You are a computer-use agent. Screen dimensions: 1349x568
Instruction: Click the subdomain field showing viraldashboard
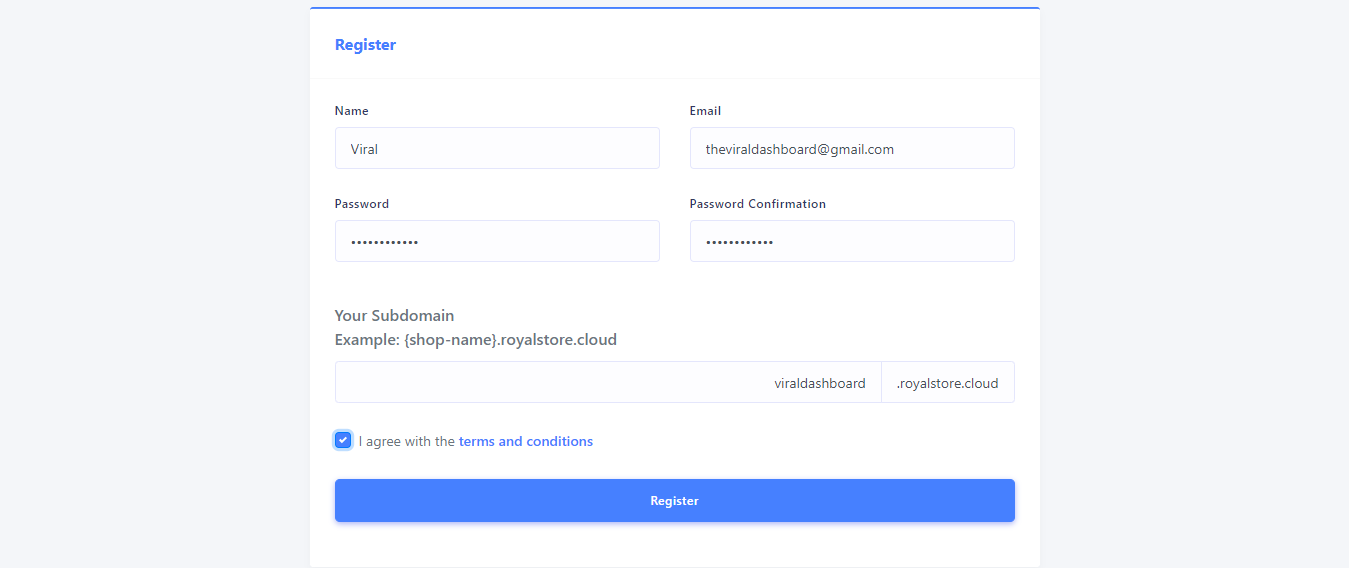tap(608, 382)
